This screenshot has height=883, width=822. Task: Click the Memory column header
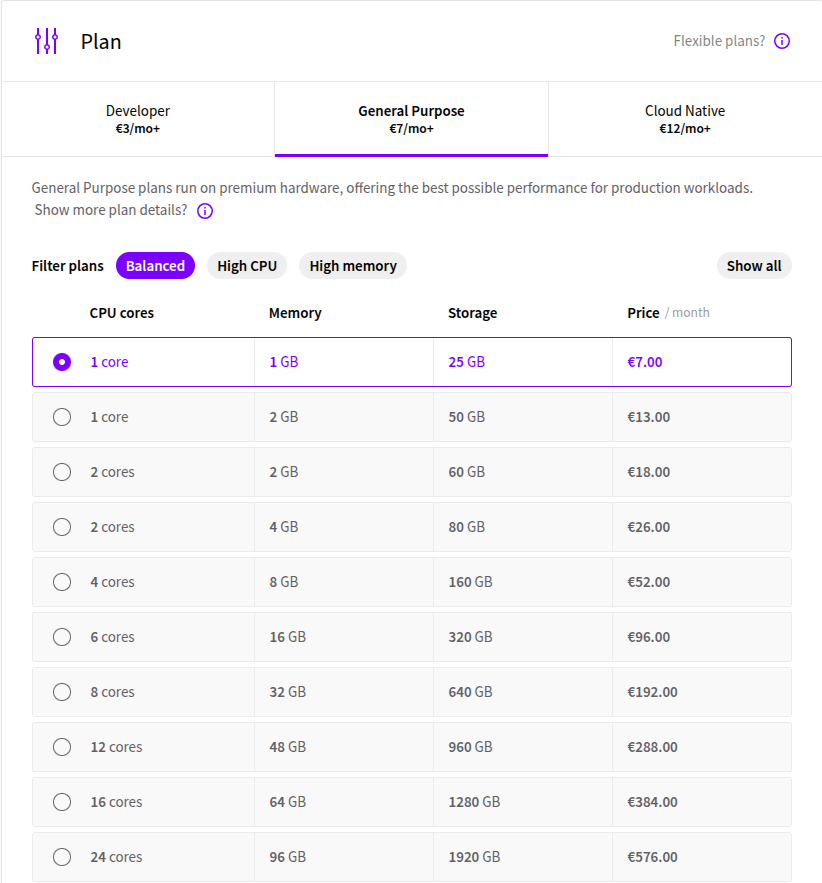(x=295, y=313)
